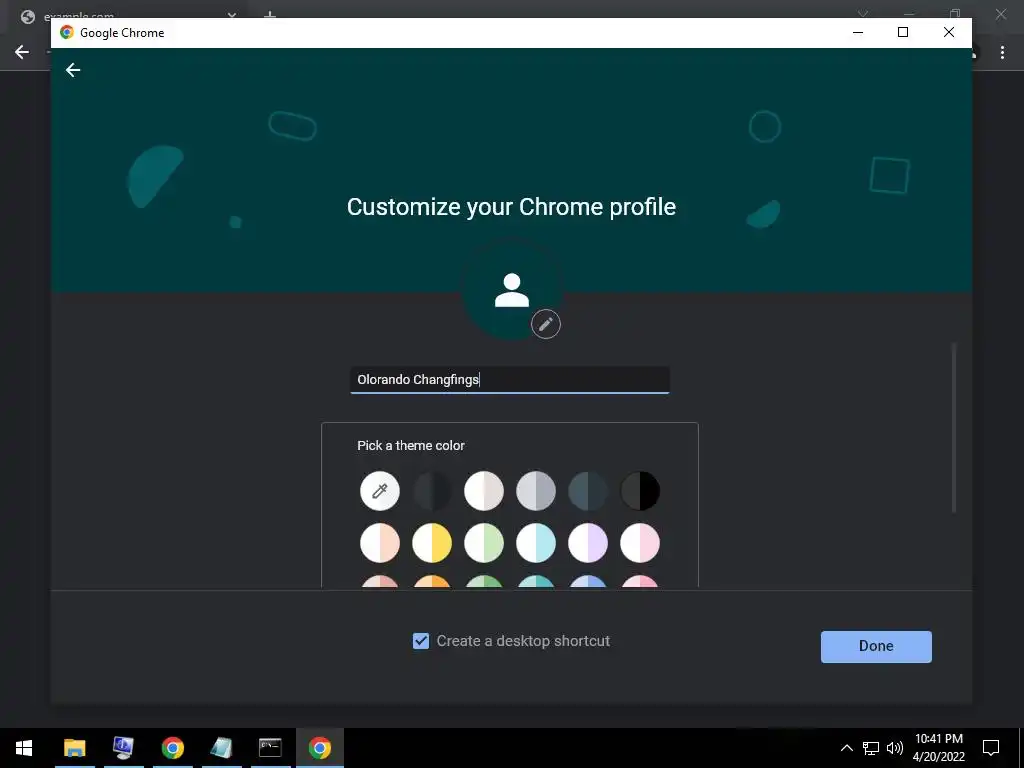Minimize the Google Chrome profile window
Image resolution: width=1024 pixels, height=768 pixels.
pos(858,32)
